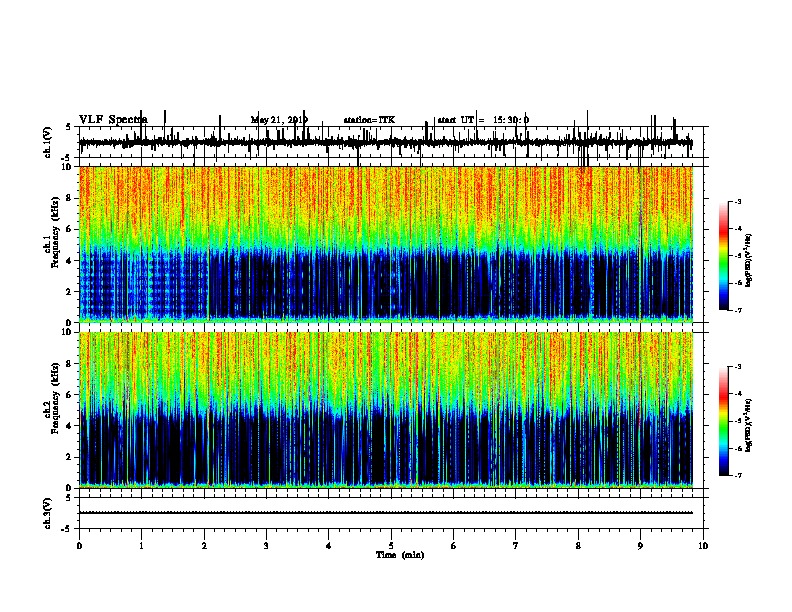Click time axis tick label "1"
The width and height of the screenshot is (792, 612).
(141, 546)
